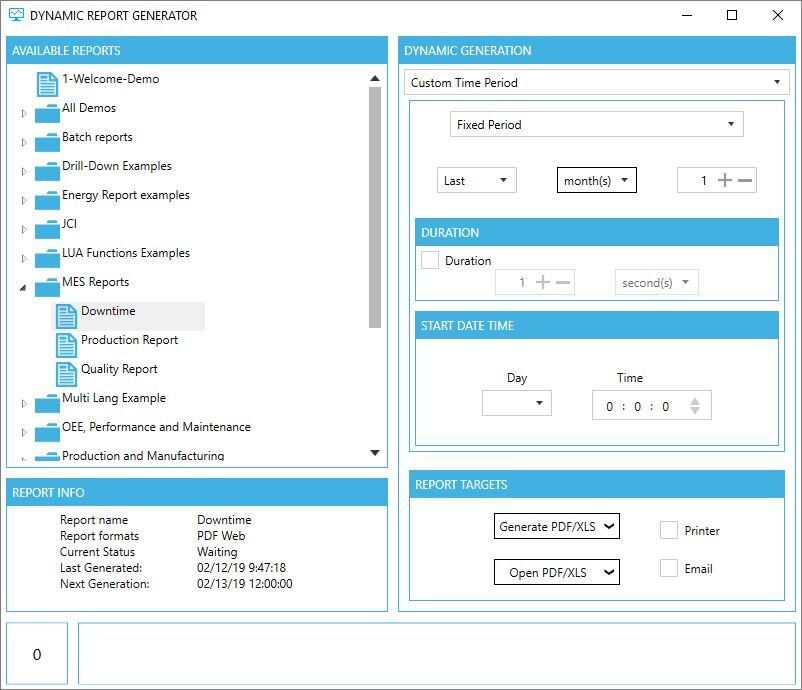This screenshot has height=690, width=802.
Task: Click the reports list vertical scrollbar thumb
Action: pos(375,207)
